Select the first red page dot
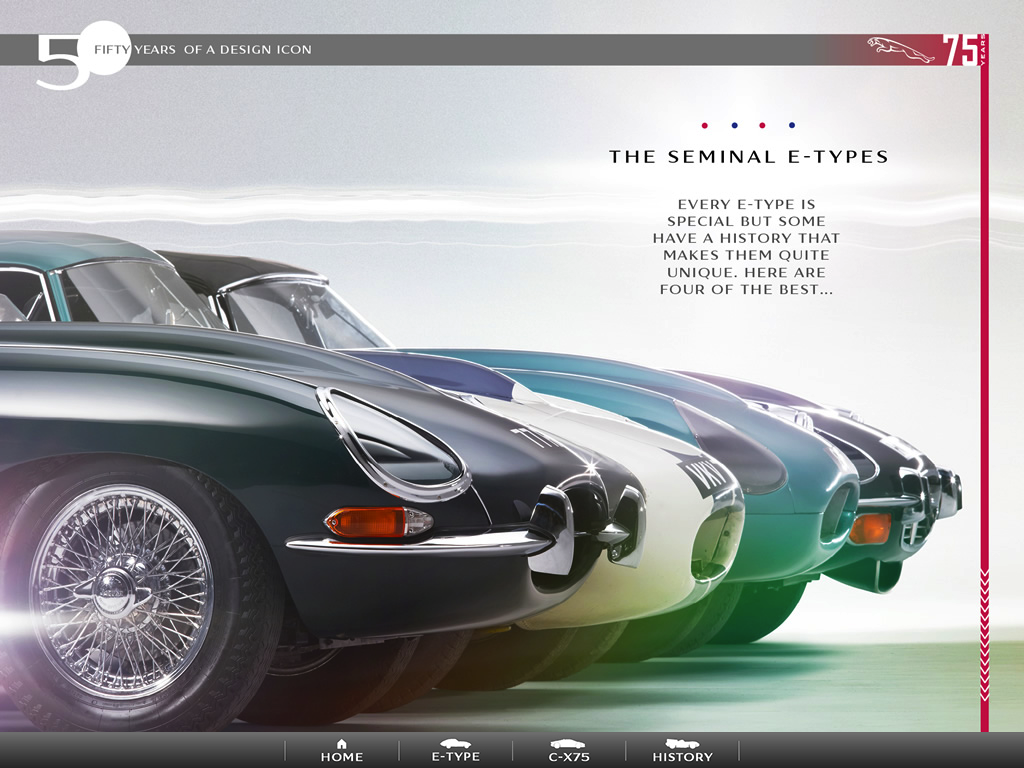Screen dimensions: 1024x768 pos(705,126)
